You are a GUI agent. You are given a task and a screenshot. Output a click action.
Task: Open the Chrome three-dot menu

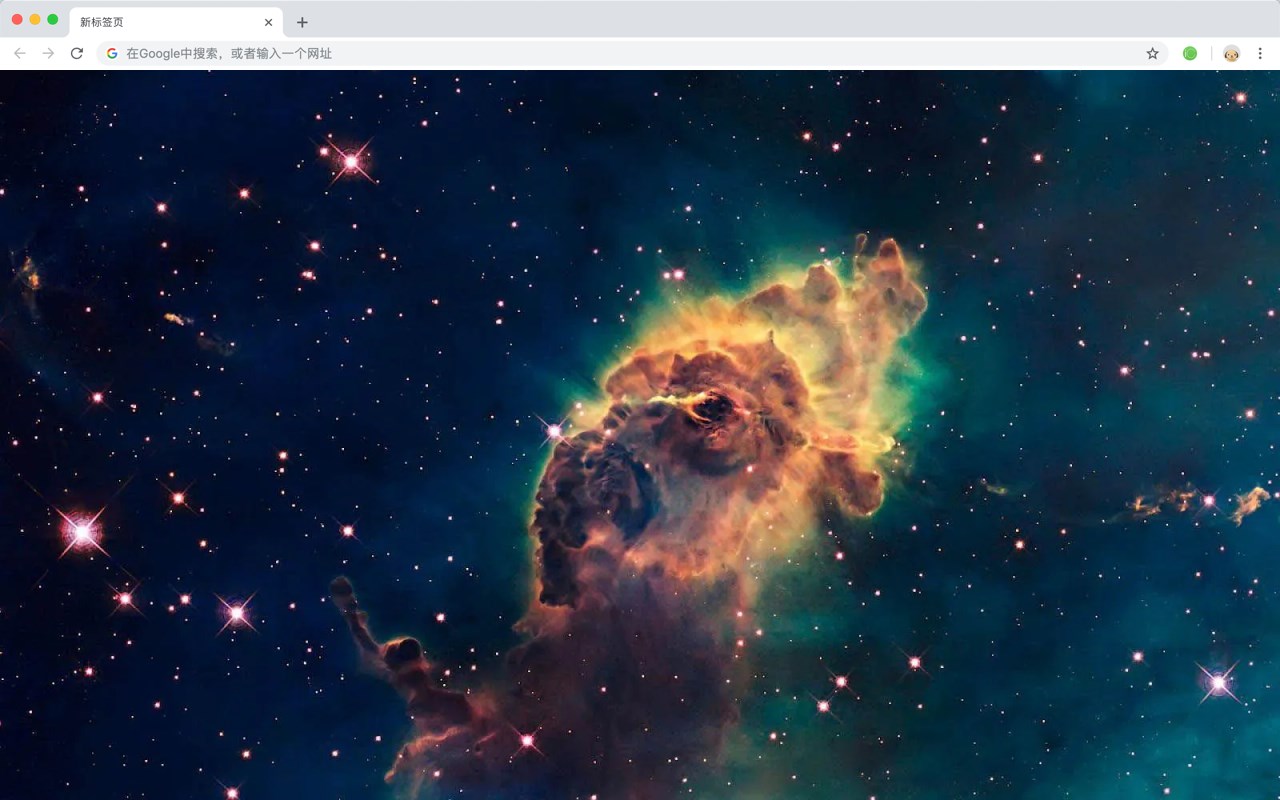coord(1260,53)
